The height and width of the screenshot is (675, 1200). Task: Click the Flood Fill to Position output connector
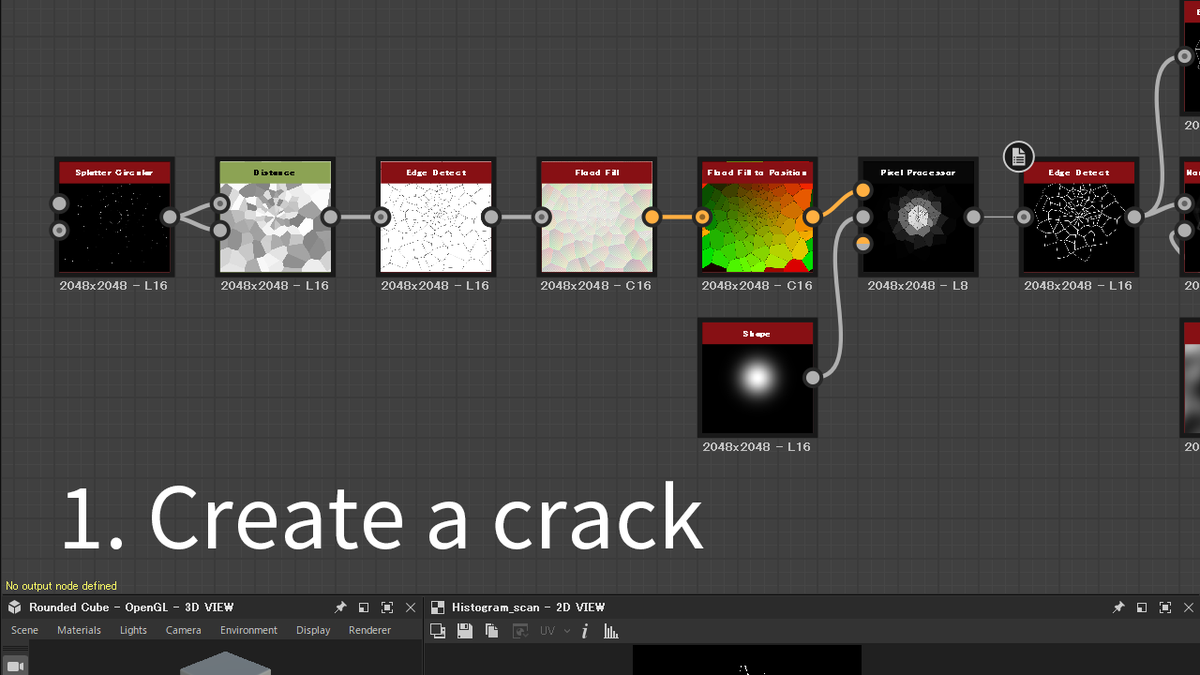coord(812,216)
